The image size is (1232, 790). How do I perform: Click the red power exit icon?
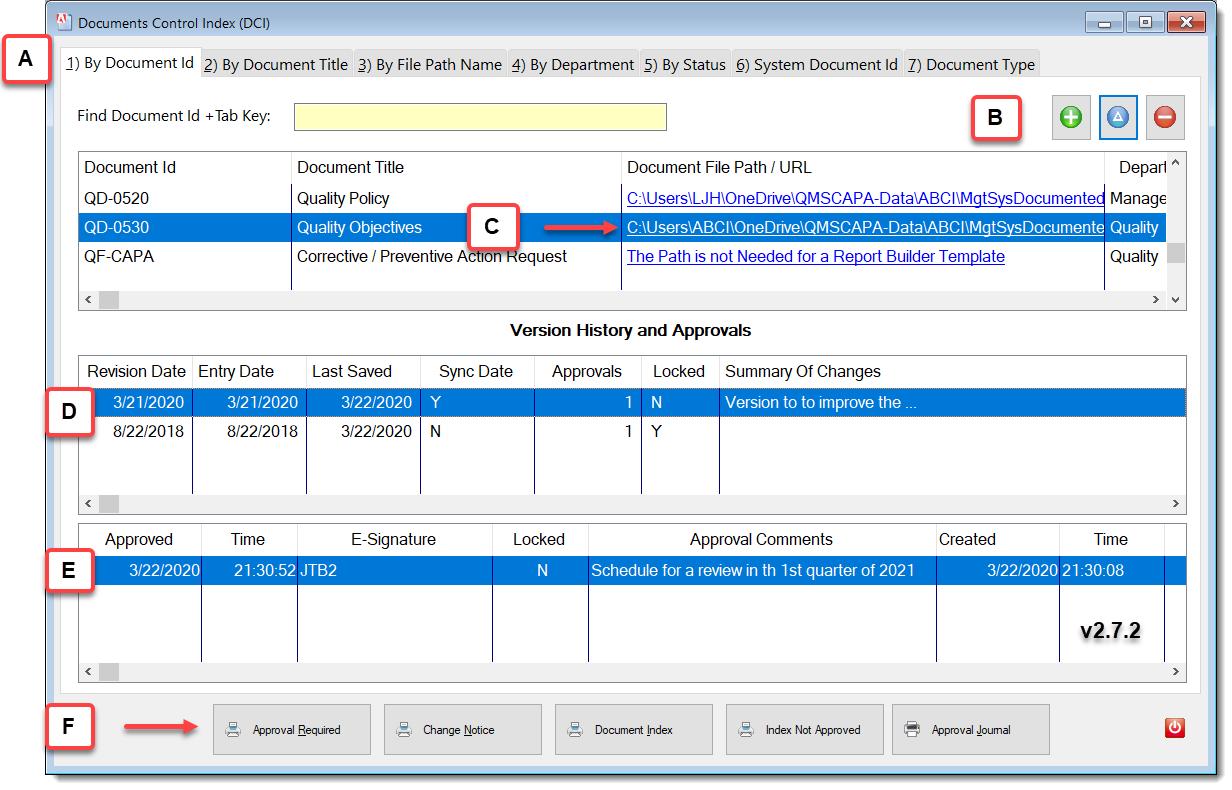(1175, 729)
